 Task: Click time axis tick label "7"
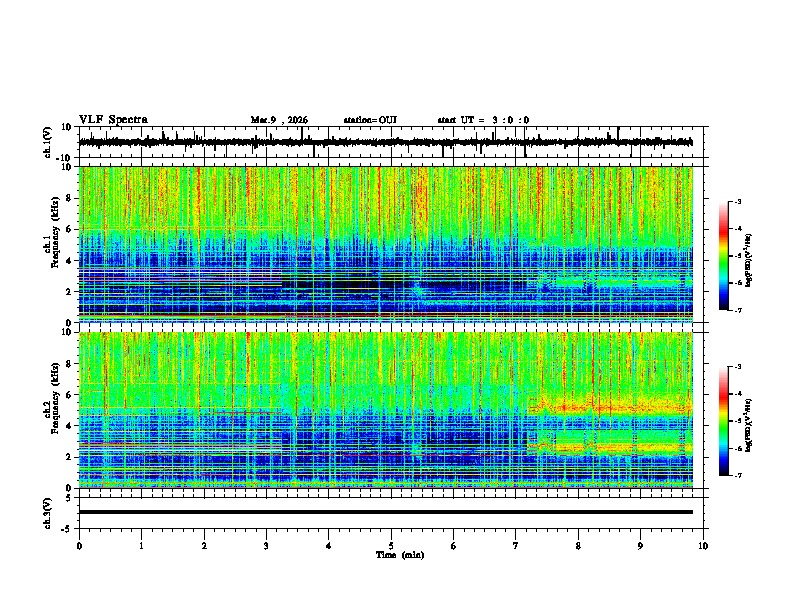click(x=516, y=546)
